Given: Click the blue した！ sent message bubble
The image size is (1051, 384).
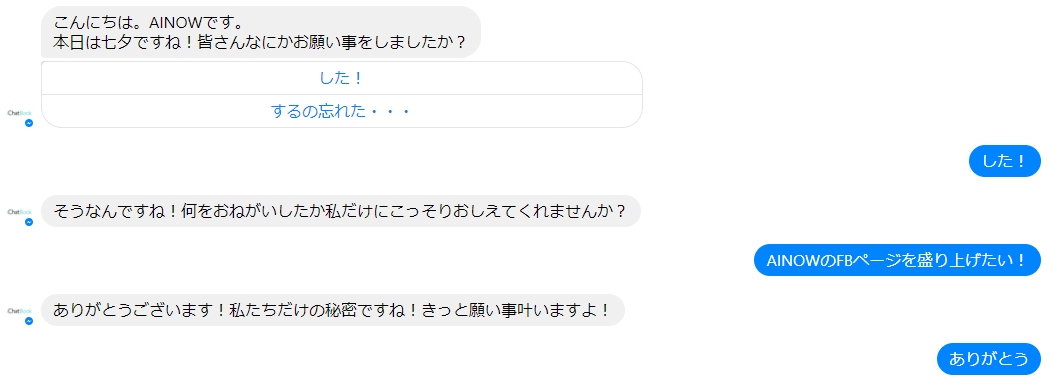Looking at the screenshot, I should click(x=1004, y=161).
